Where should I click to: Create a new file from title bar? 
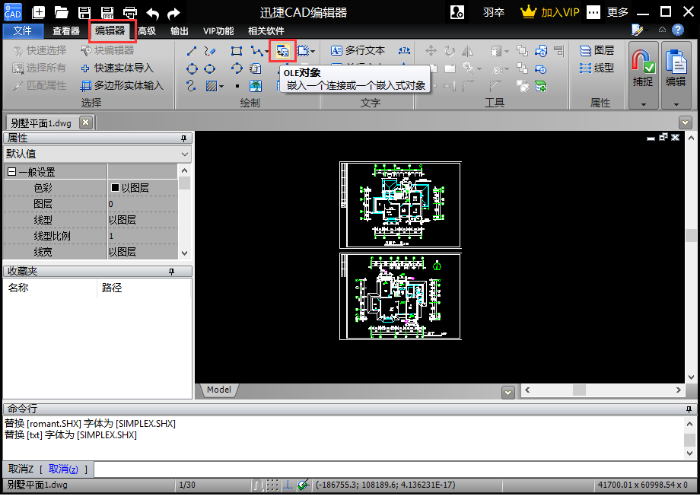click(x=38, y=12)
